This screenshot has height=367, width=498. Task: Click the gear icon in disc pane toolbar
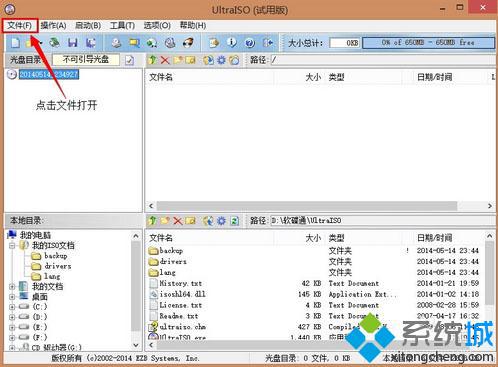(x=221, y=60)
